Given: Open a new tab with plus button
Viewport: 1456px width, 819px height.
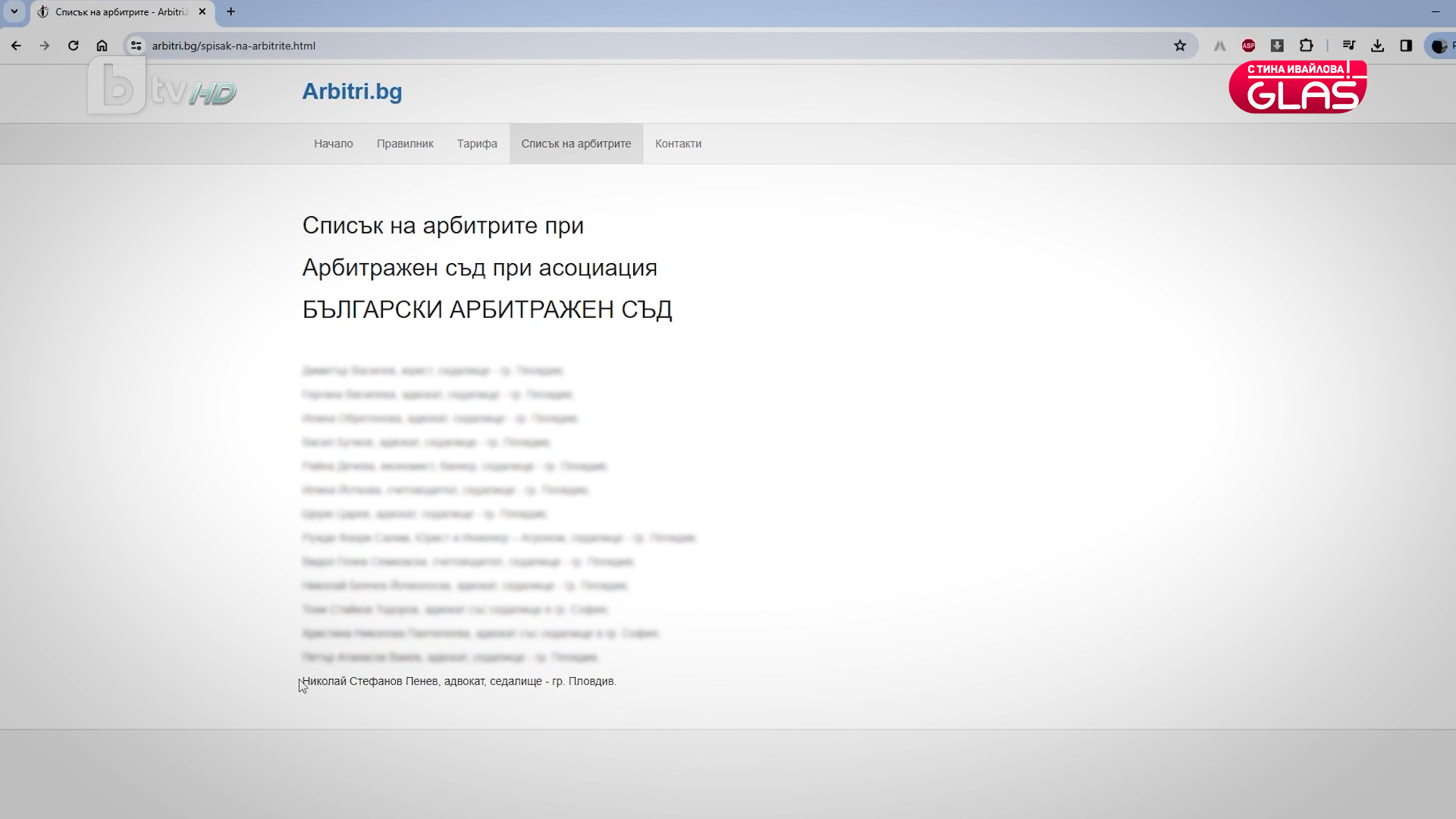Looking at the screenshot, I should (231, 11).
